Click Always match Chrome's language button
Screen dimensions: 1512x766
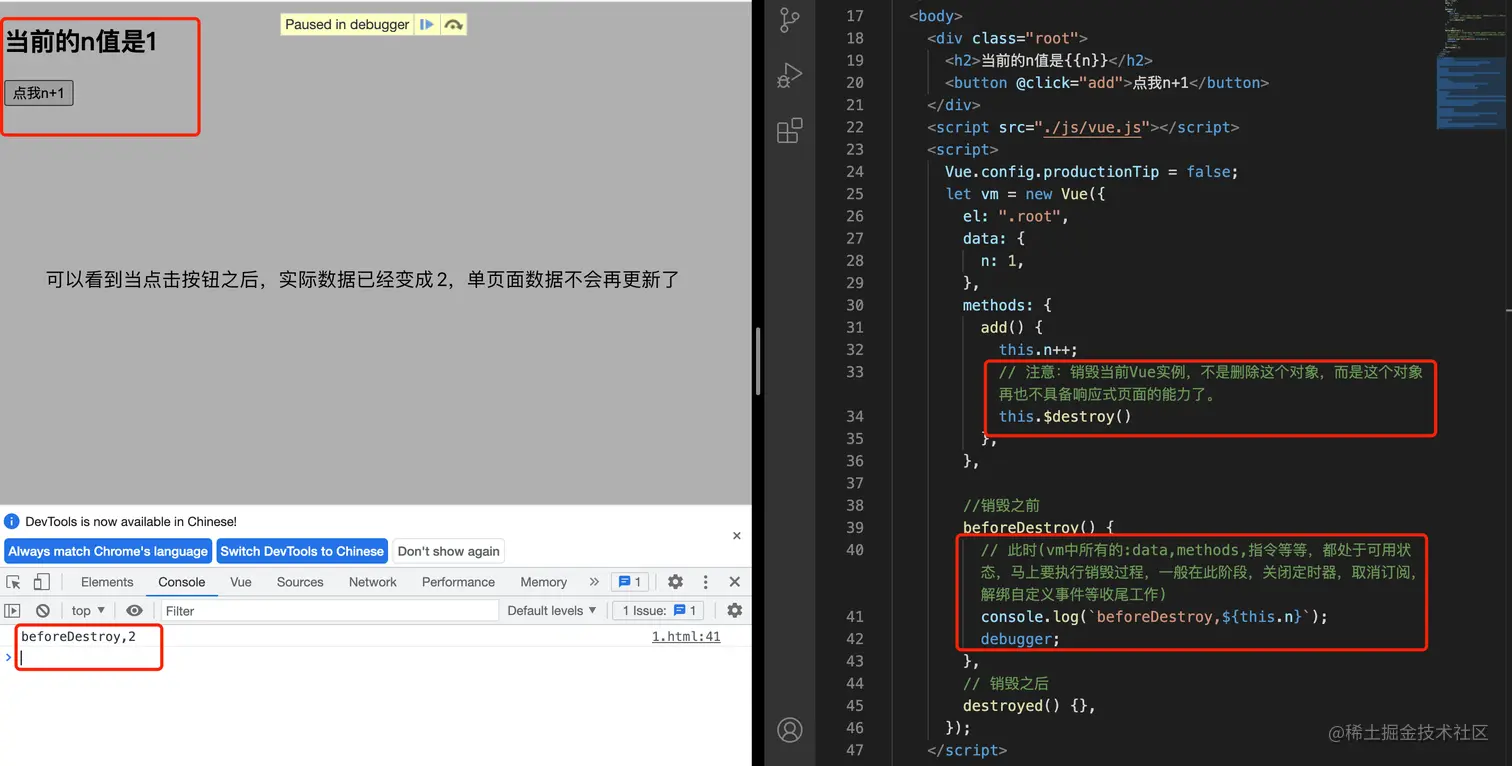tap(108, 551)
